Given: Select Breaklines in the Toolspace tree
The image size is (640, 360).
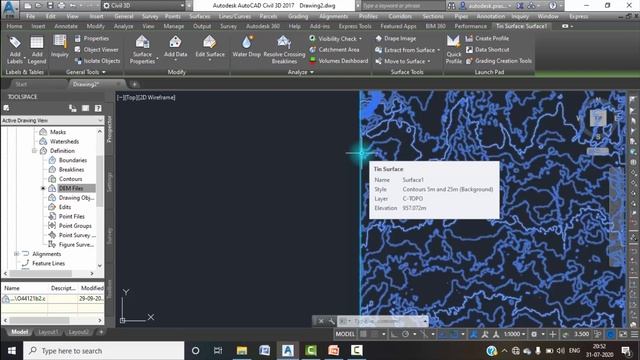Looking at the screenshot, I should (71, 169).
